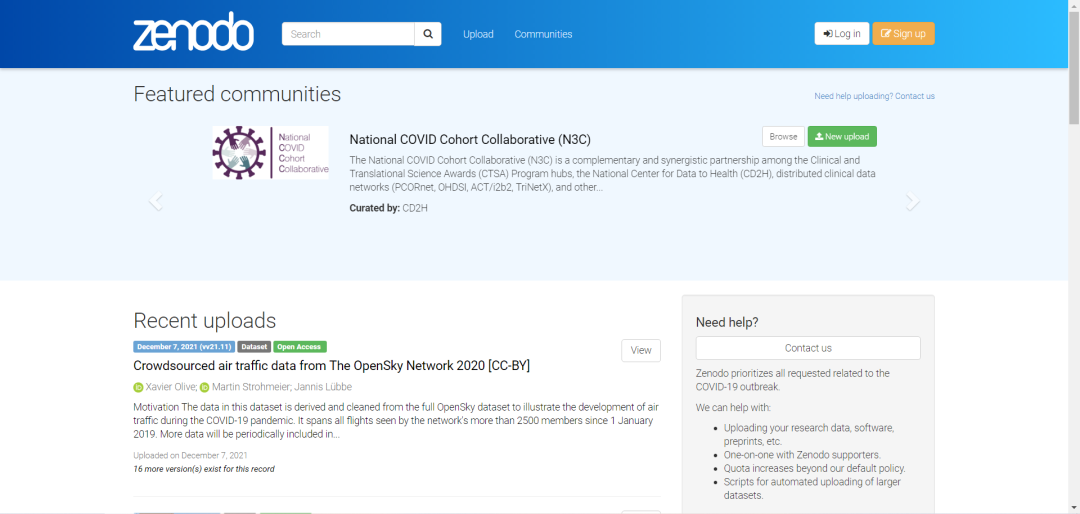This screenshot has width=1080, height=514.
Task: Open the Communities menu item
Action: (x=543, y=34)
